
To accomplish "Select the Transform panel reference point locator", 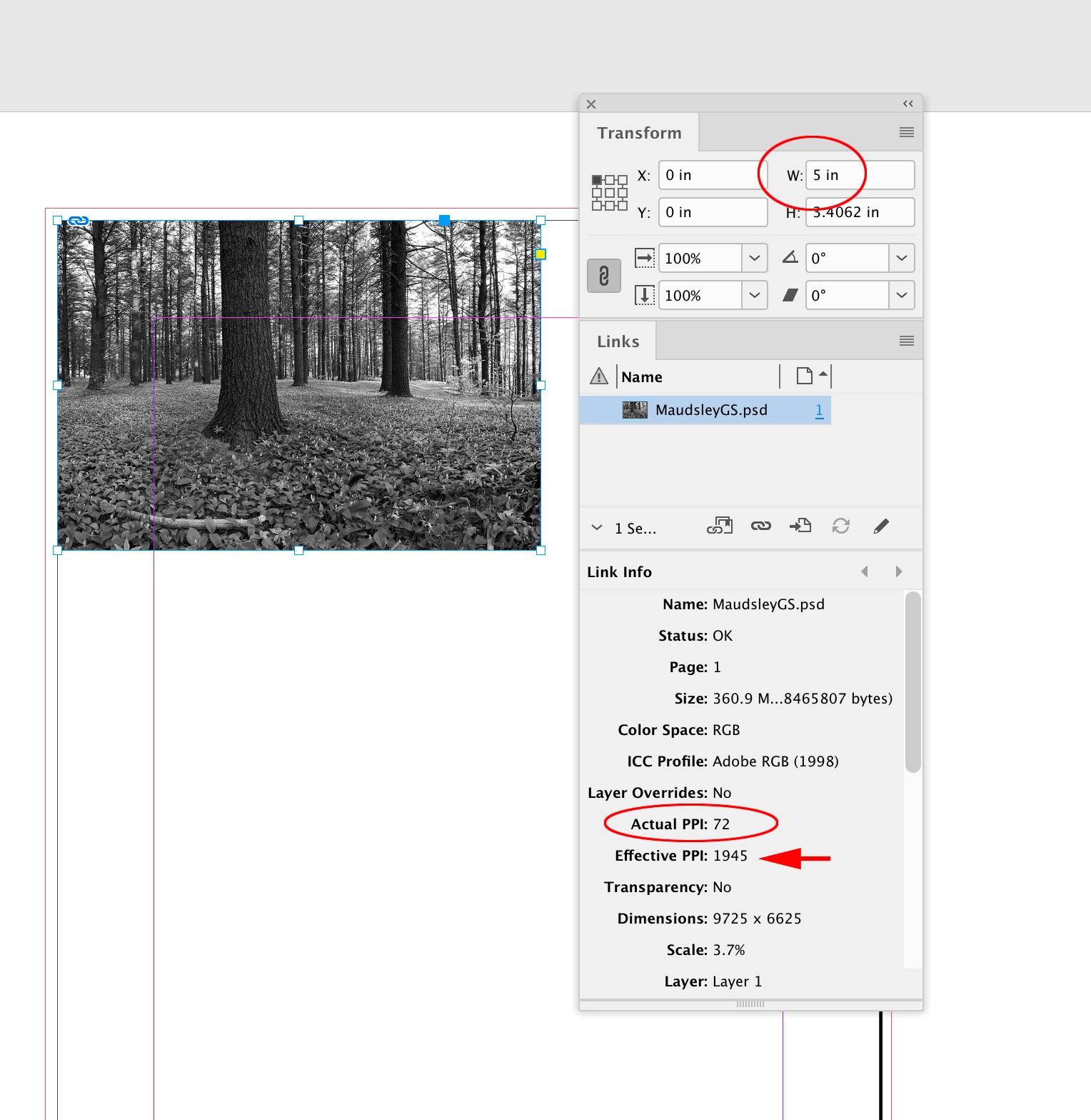I will click(x=609, y=193).
